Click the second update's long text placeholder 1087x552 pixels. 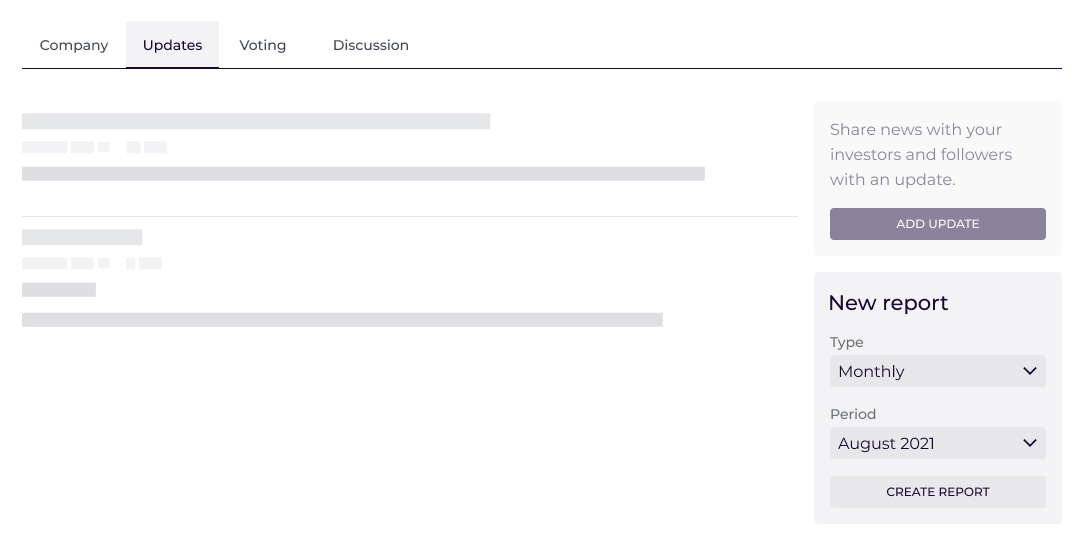click(x=342, y=320)
